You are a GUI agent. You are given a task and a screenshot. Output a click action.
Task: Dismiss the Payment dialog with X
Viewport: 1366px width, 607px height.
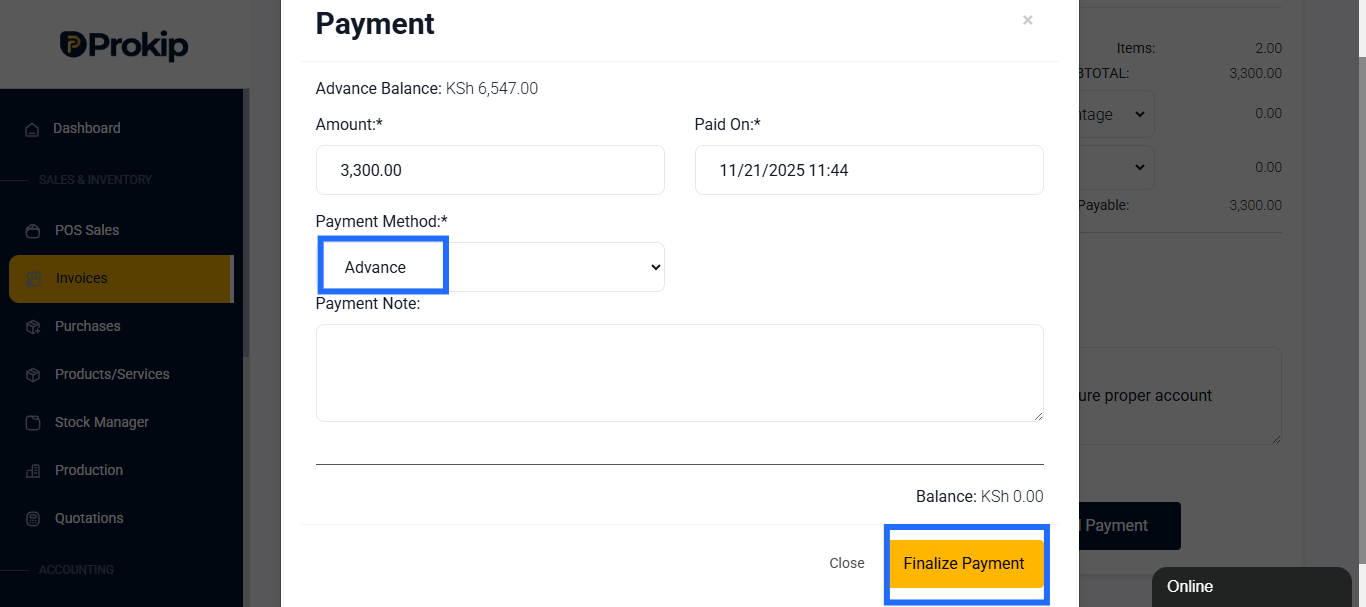point(1027,20)
